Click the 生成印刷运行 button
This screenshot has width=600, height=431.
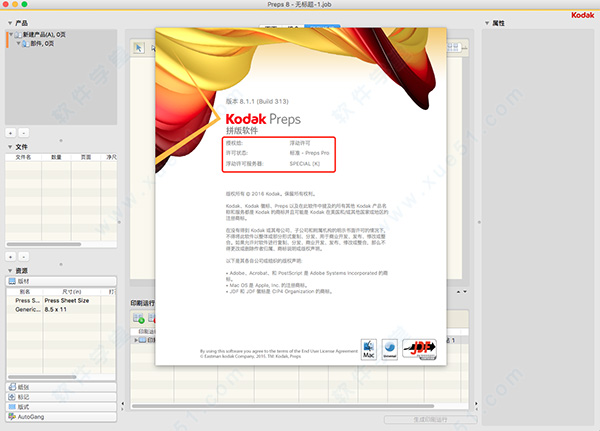click(x=430, y=420)
